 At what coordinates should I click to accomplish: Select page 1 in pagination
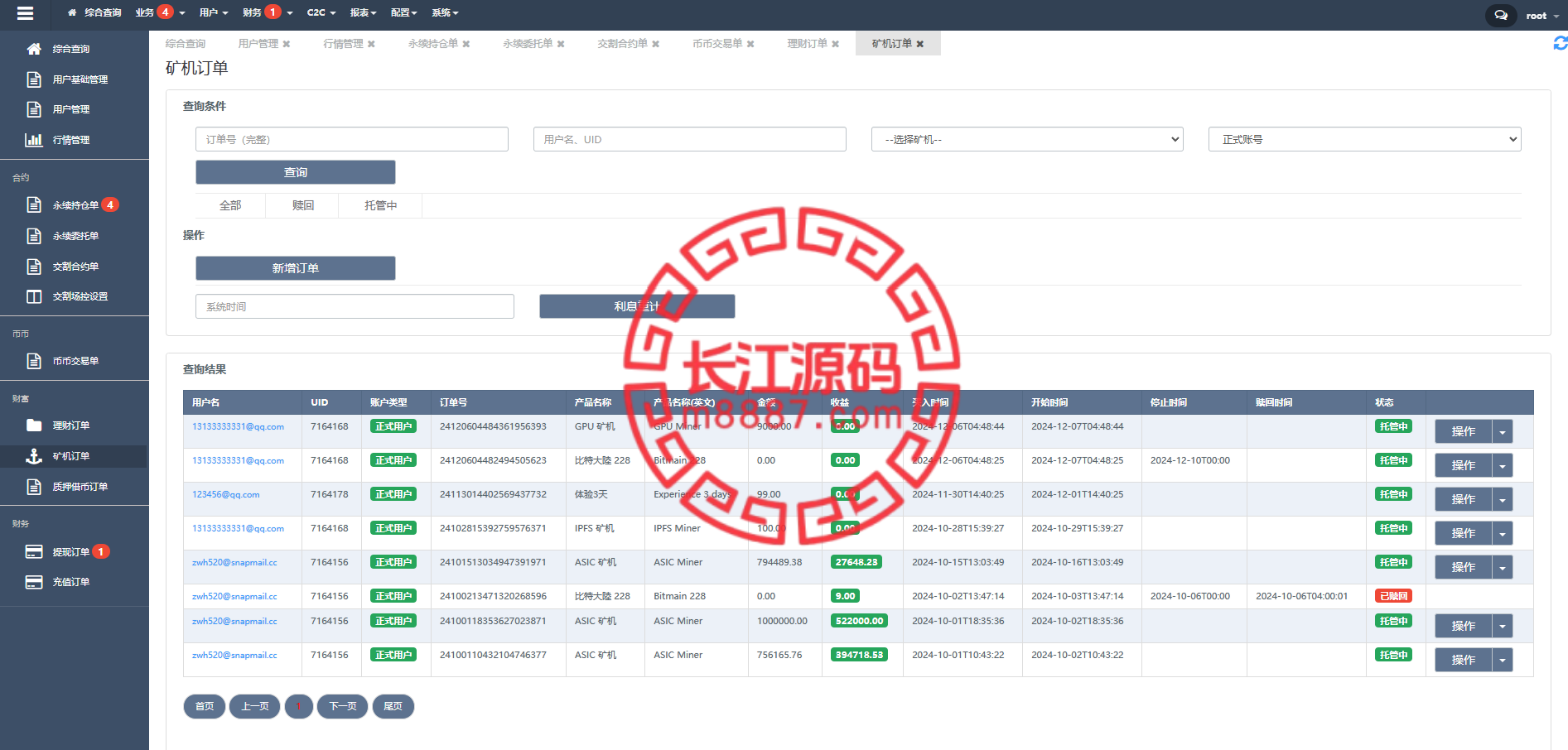(x=299, y=706)
